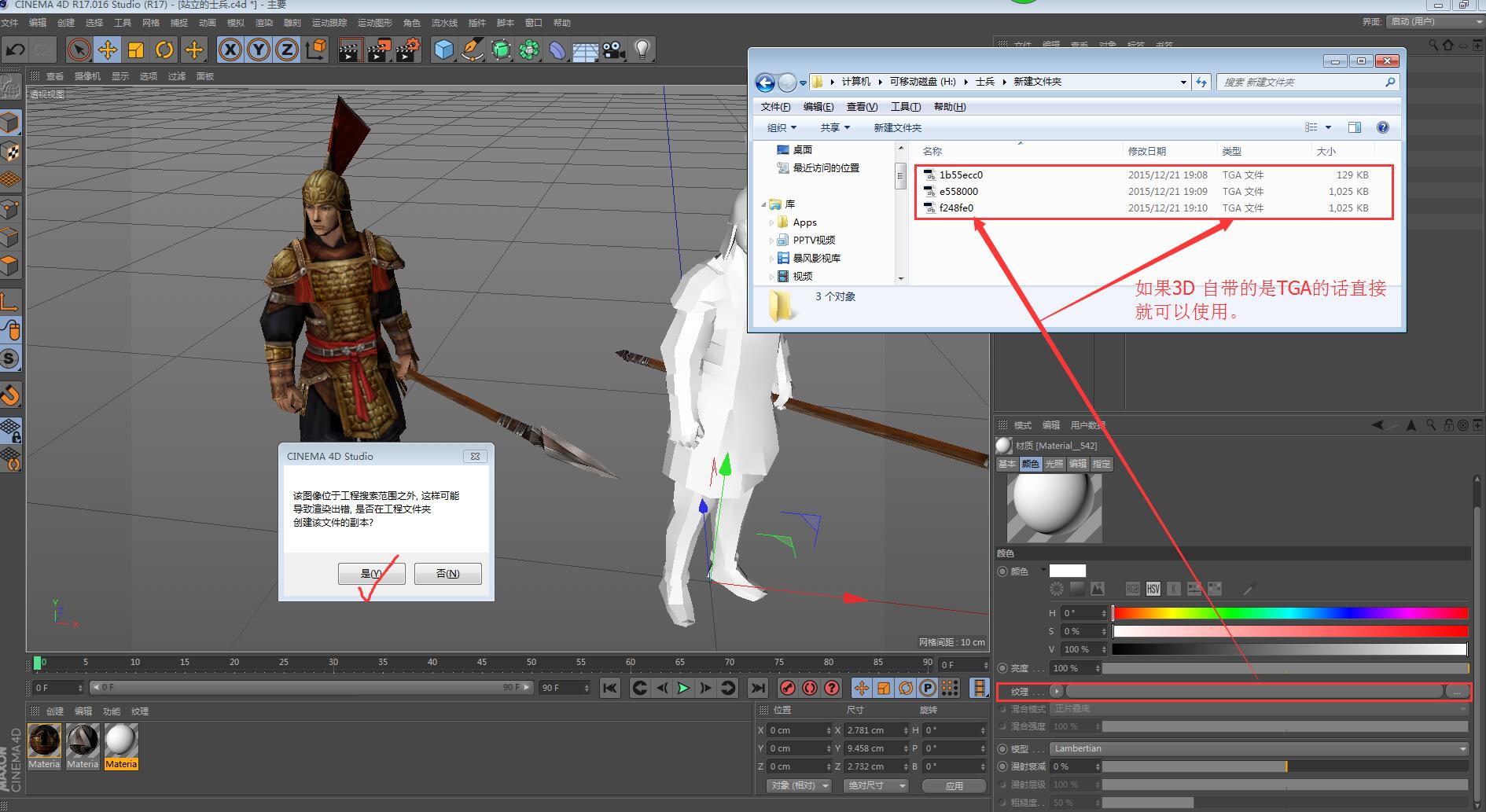Select the Move tool in the toolbar
Screen dimensions: 1486x812
108,50
